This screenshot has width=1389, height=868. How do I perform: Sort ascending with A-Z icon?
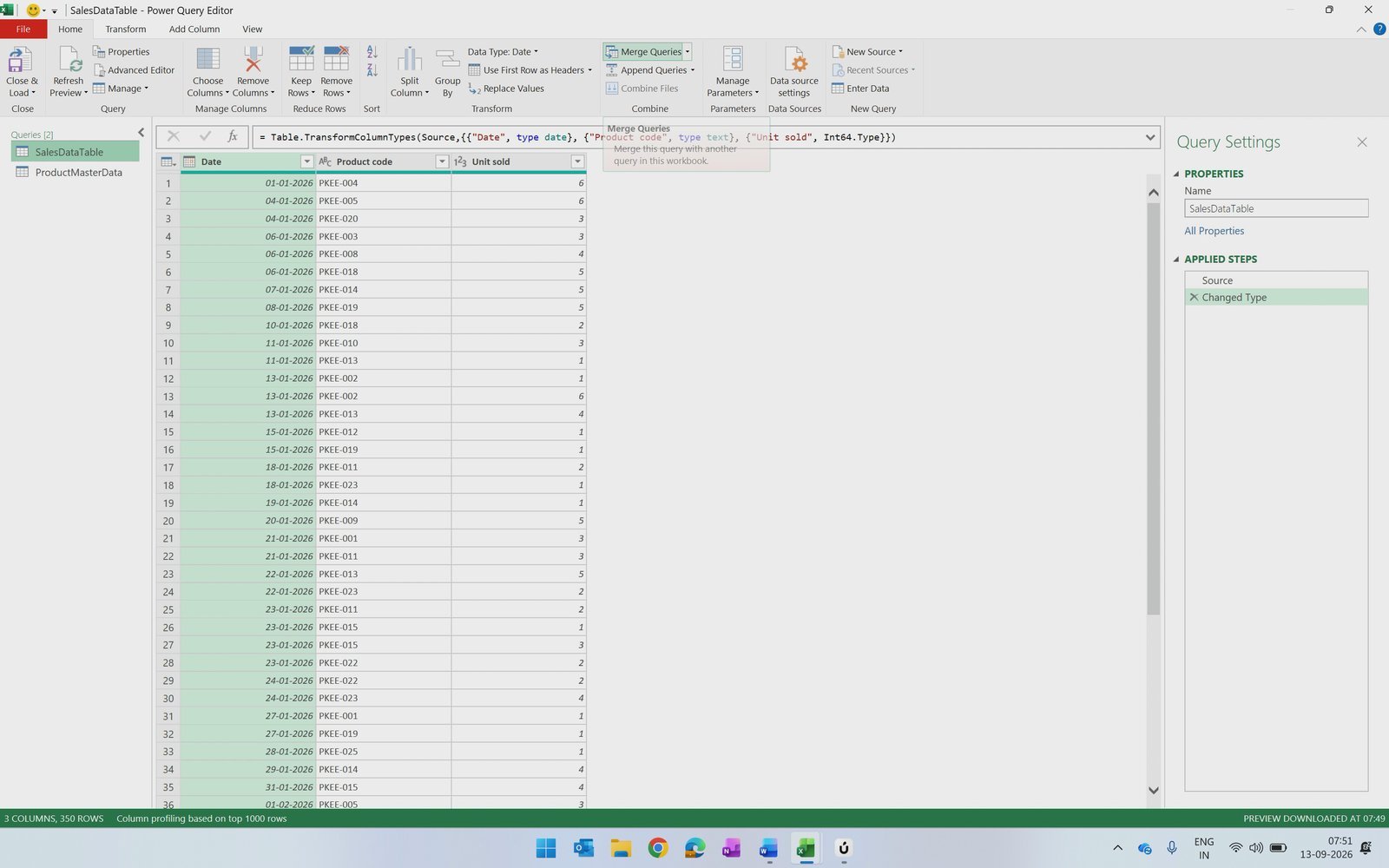point(372,52)
